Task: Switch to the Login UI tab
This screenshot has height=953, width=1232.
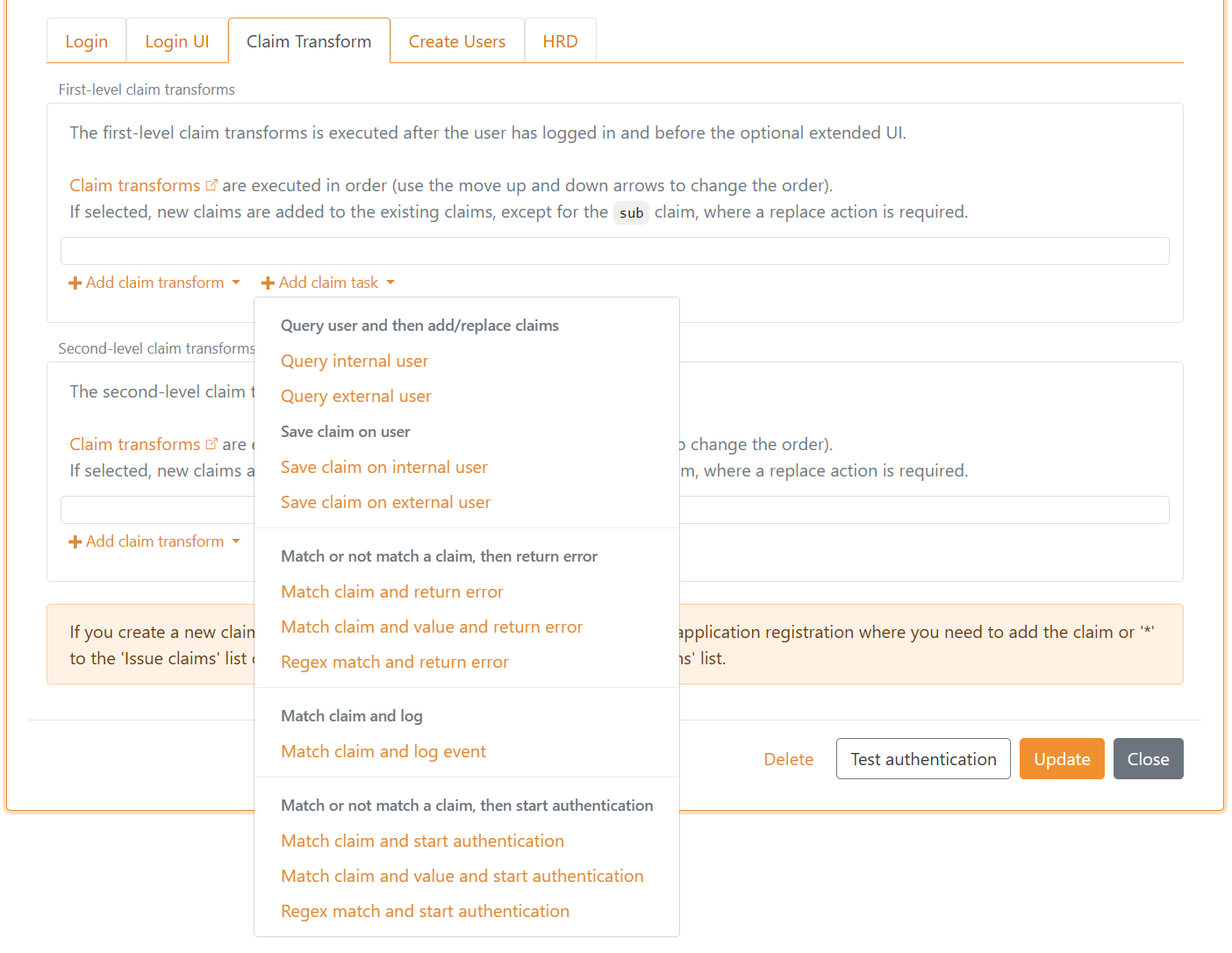Action: point(176,40)
